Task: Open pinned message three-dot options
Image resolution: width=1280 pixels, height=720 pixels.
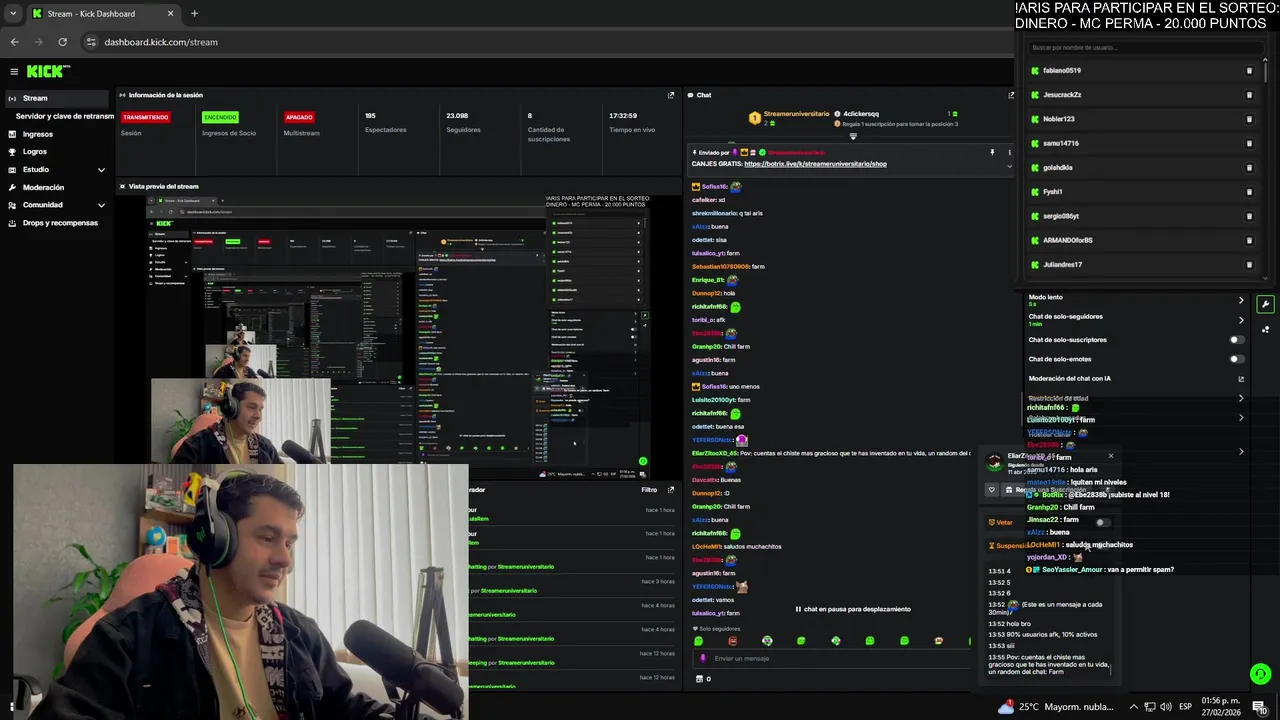Action: click(1008, 152)
